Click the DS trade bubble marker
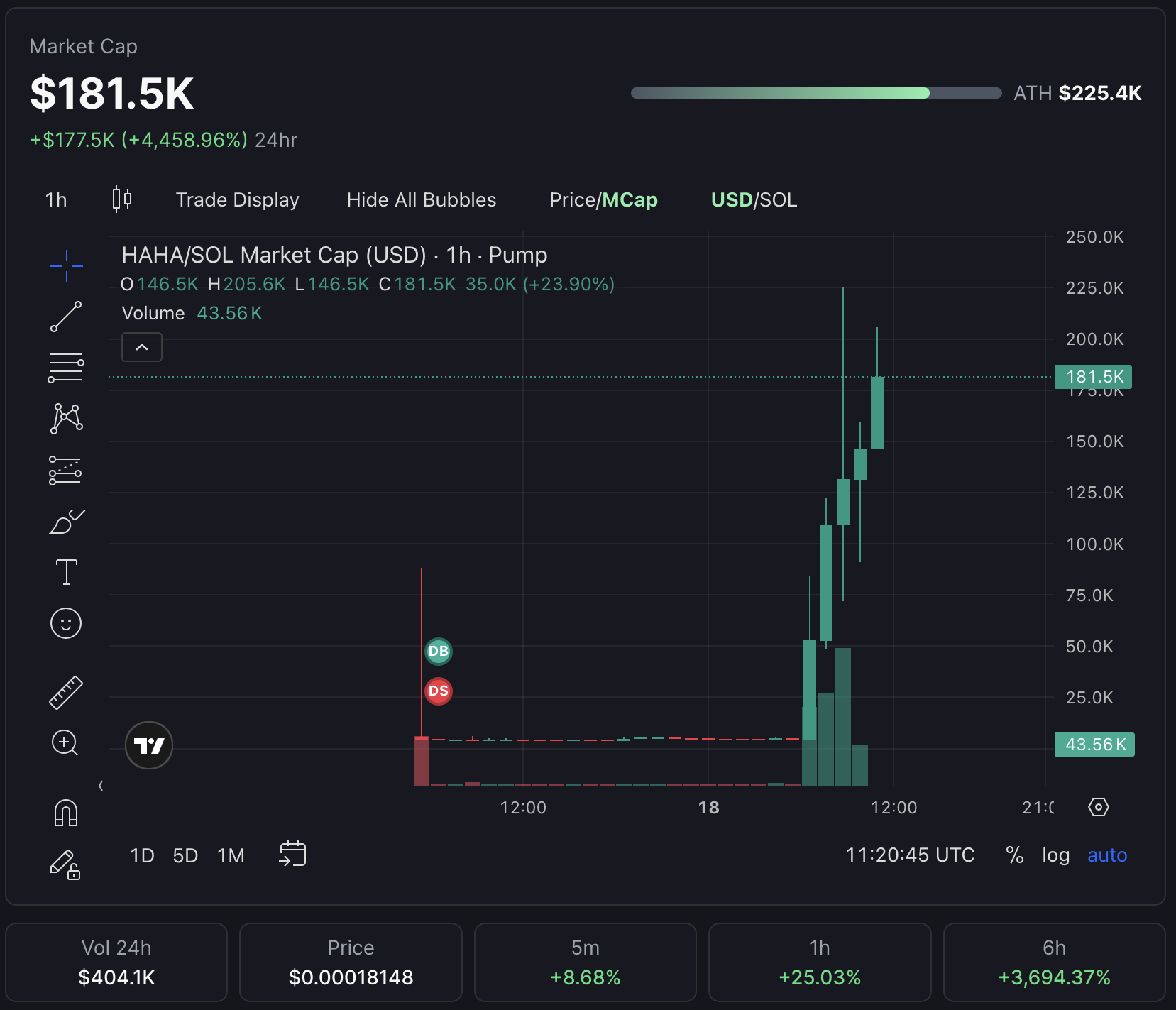Image resolution: width=1176 pixels, height=1010 pixels. pos(439,691)
